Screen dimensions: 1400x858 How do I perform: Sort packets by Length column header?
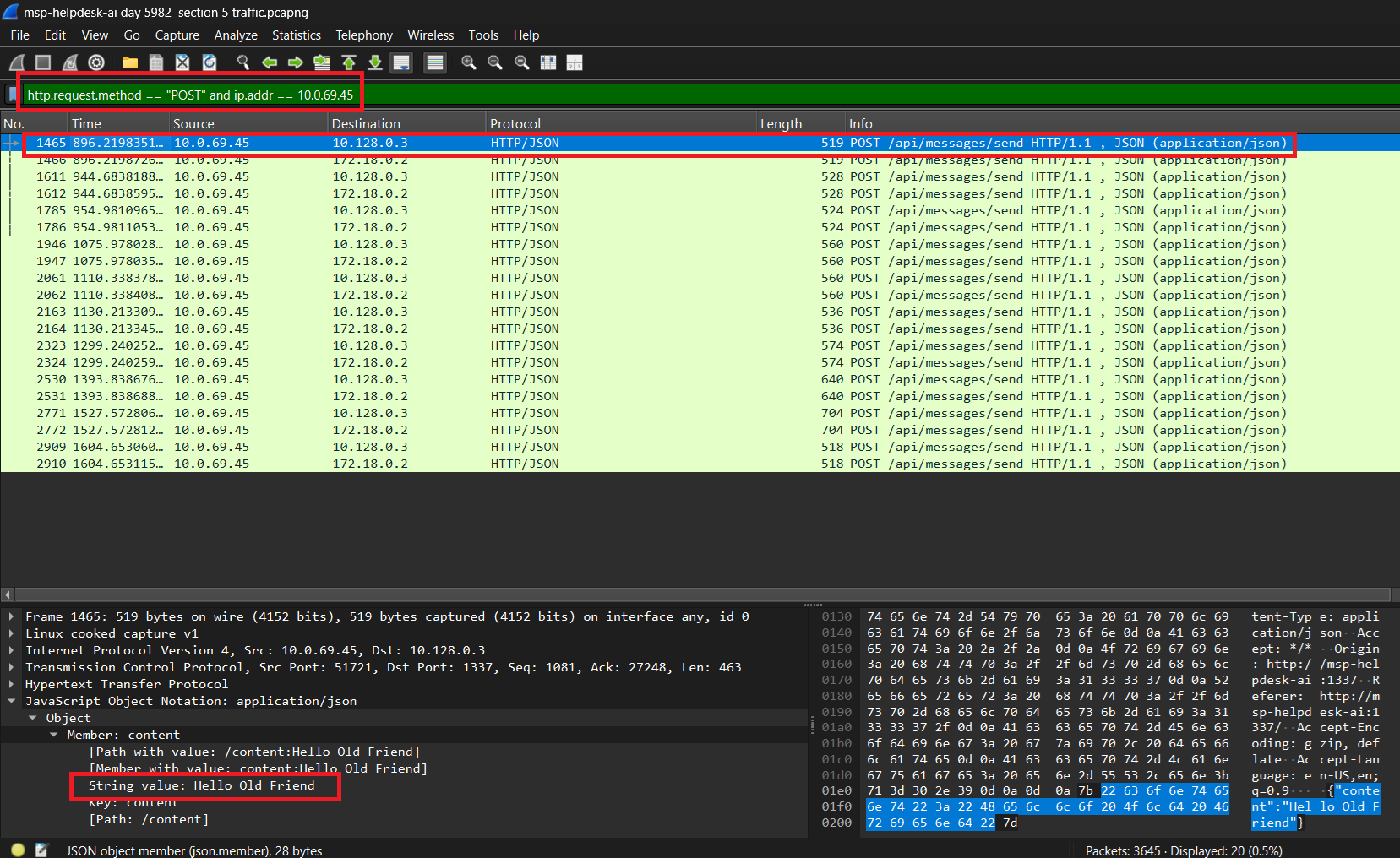(781, 123)
